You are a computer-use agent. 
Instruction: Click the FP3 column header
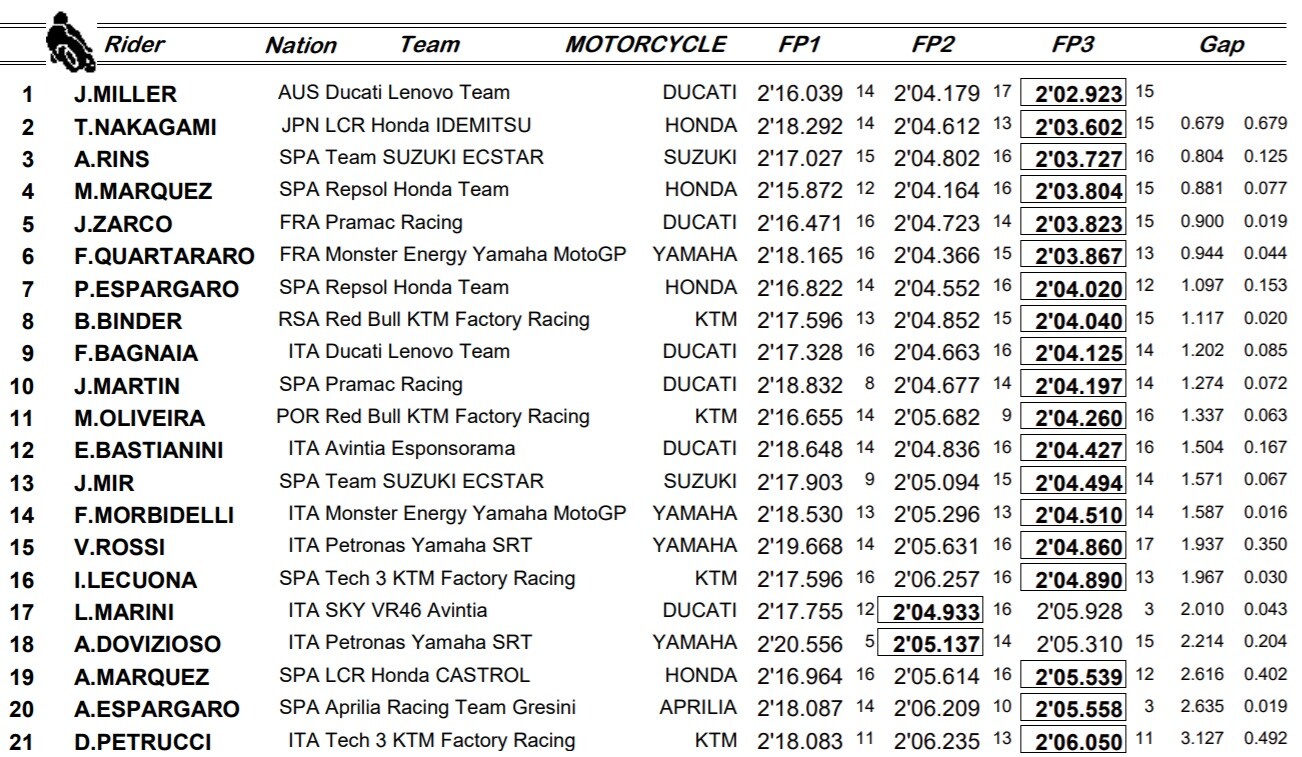coord(1073,44)
